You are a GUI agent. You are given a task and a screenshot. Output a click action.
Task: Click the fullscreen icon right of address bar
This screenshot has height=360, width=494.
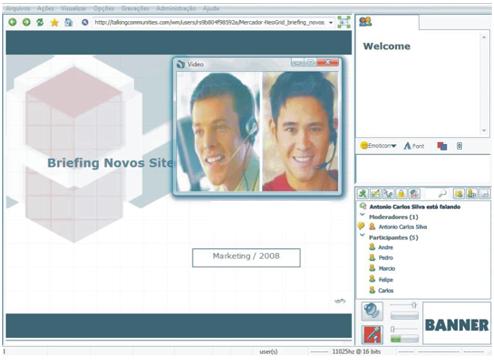(x=344, y=22)
